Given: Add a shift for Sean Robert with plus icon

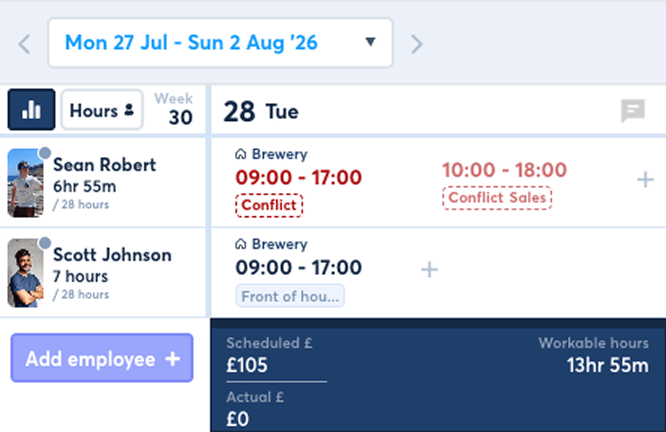Looking at the screenshot, I should point(645,180).
